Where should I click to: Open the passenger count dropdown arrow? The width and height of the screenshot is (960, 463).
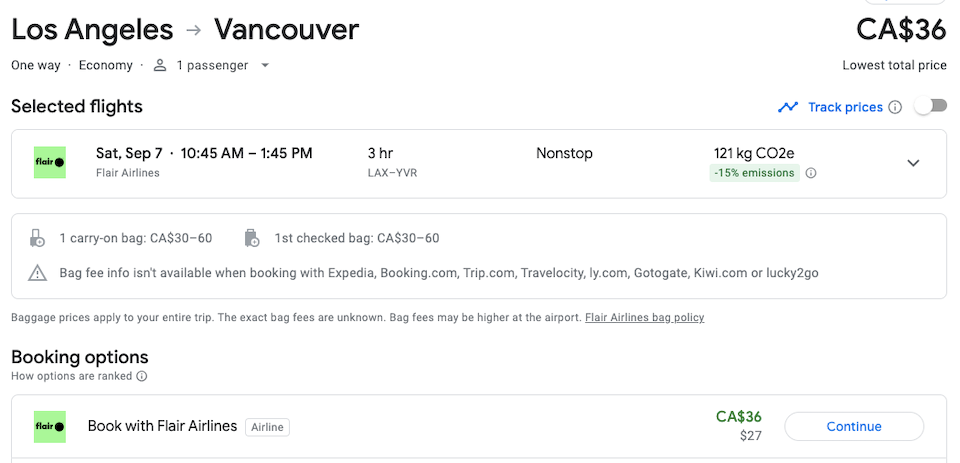coord(264,66)
